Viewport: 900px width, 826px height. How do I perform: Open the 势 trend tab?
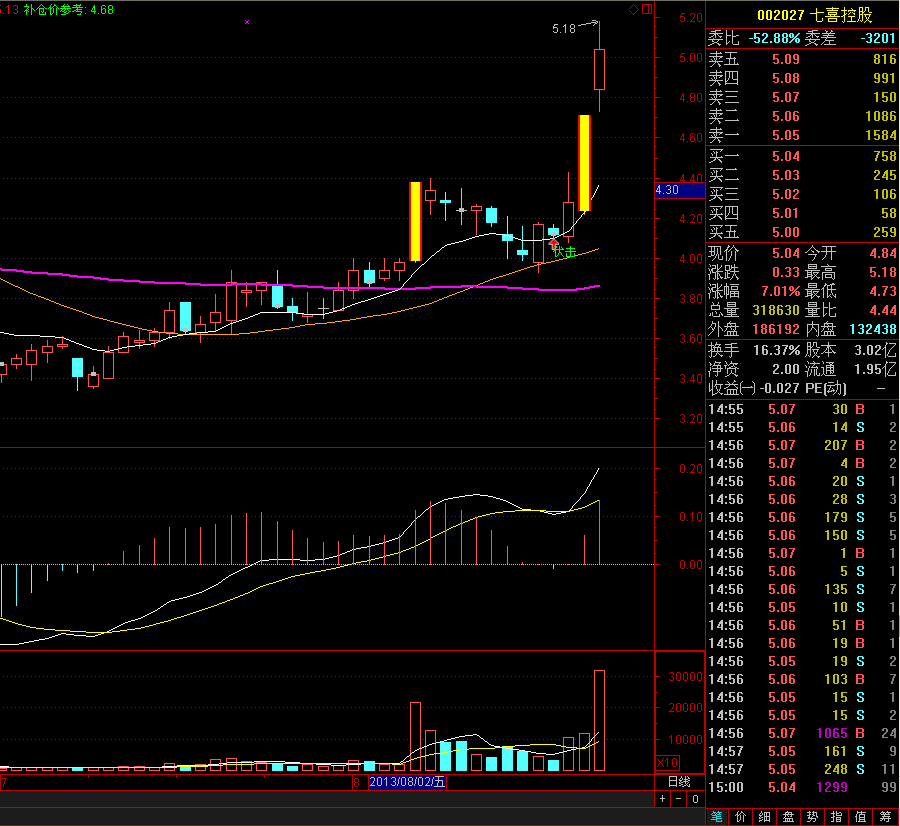click(x=812, y=816)
